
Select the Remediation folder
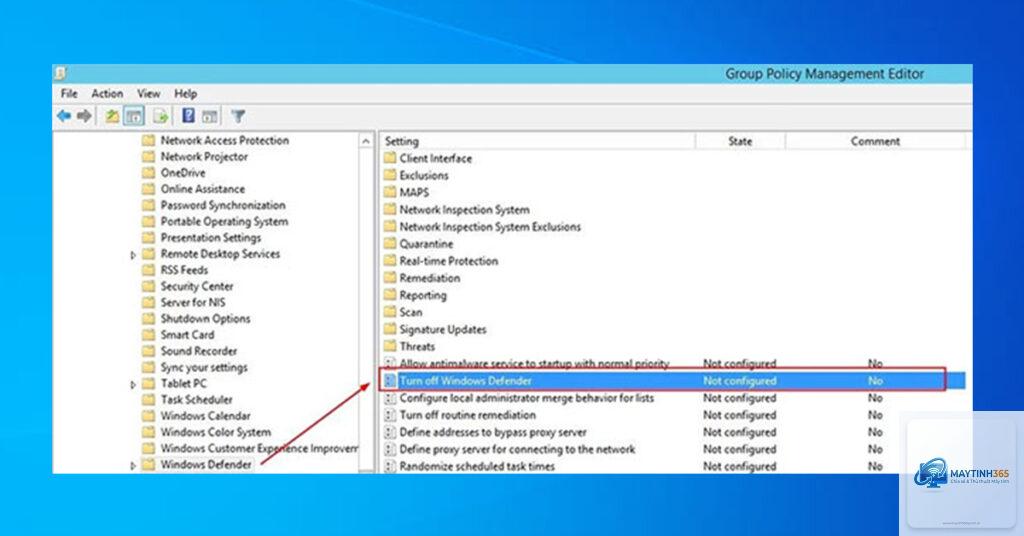[430, 277]
